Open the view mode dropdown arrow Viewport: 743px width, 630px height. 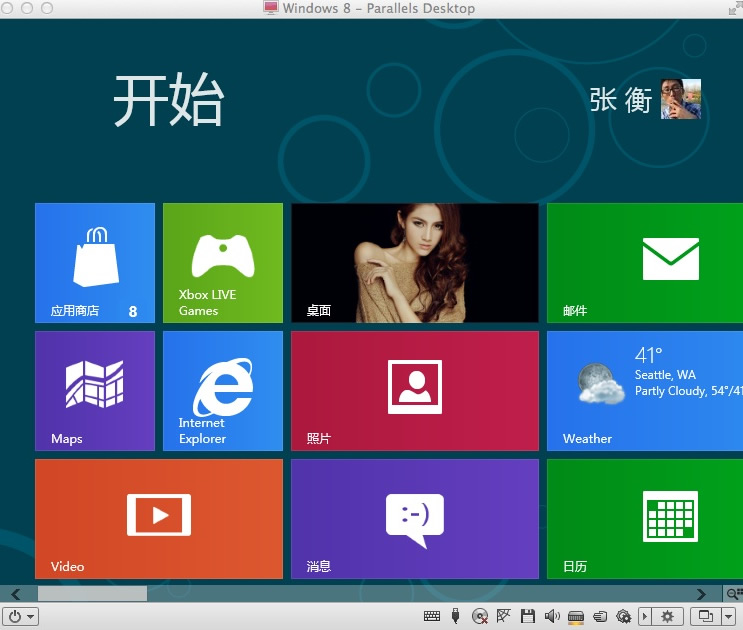(x=728, y=617)
